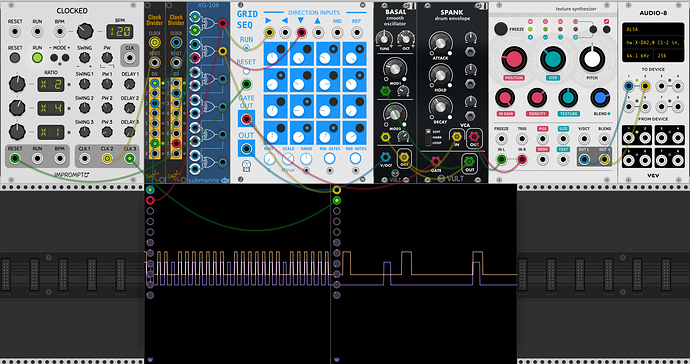This screenshot has height=364, width=690.
Task: Click the Grid Seq GATE OUT jack
Action: (x=246, y=119)
